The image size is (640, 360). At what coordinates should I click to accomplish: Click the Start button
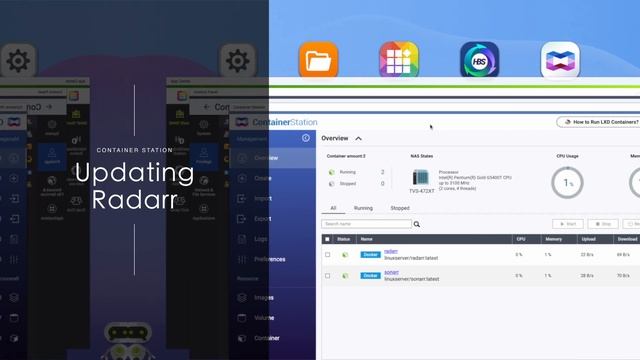click(x=568, y=224)
